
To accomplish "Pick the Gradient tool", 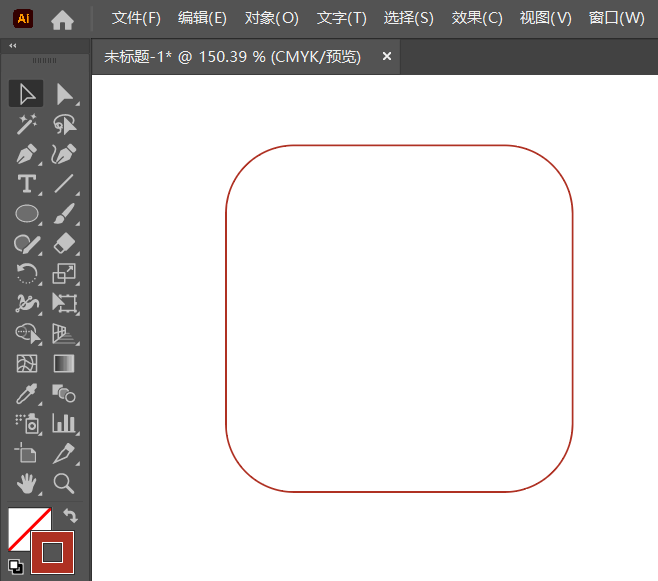I will coord(64,363).
